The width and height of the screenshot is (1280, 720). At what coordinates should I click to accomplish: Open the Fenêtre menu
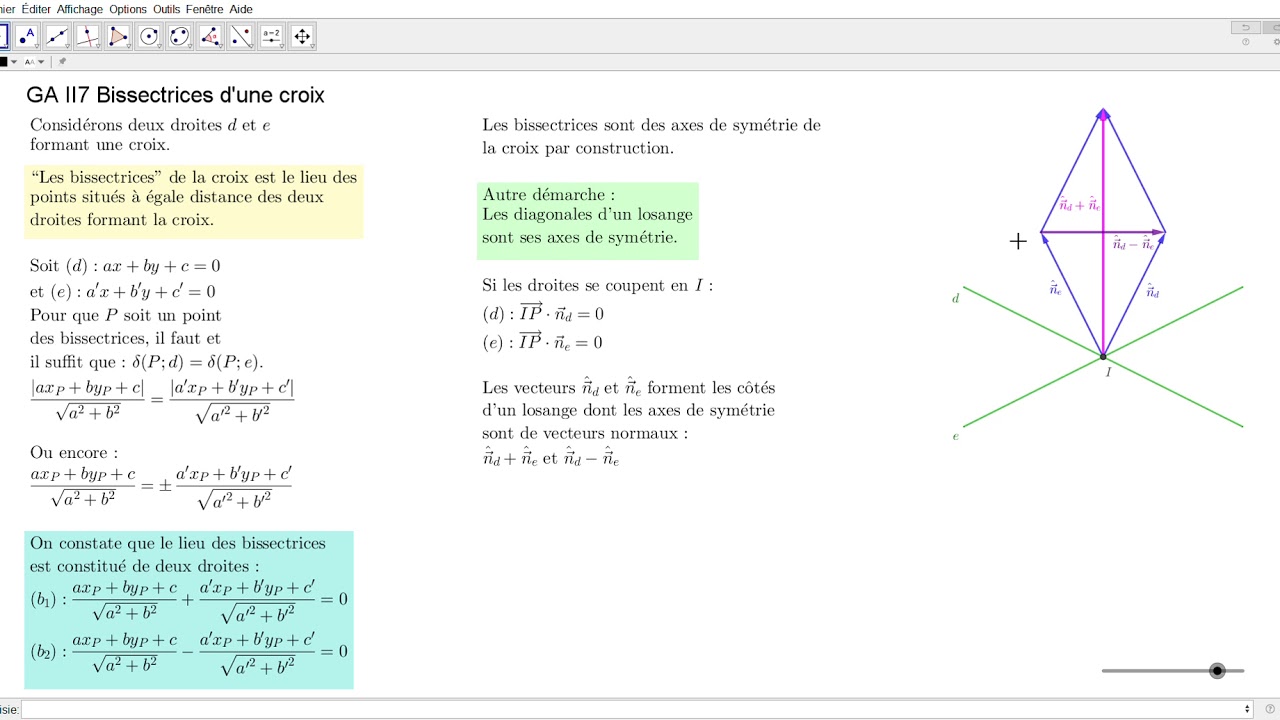click(205, 9)
